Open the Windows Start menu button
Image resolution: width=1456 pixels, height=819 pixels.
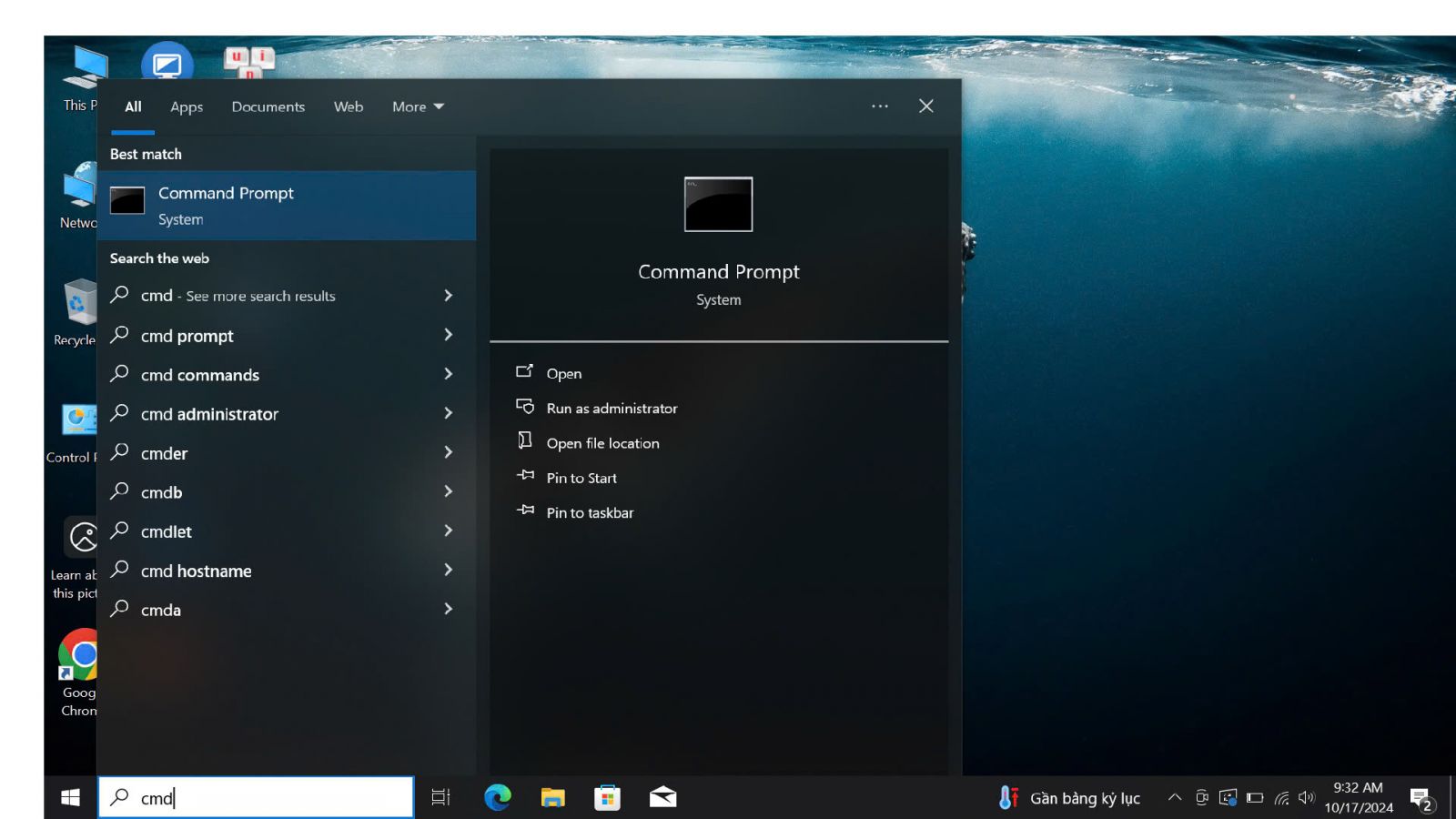70,798
